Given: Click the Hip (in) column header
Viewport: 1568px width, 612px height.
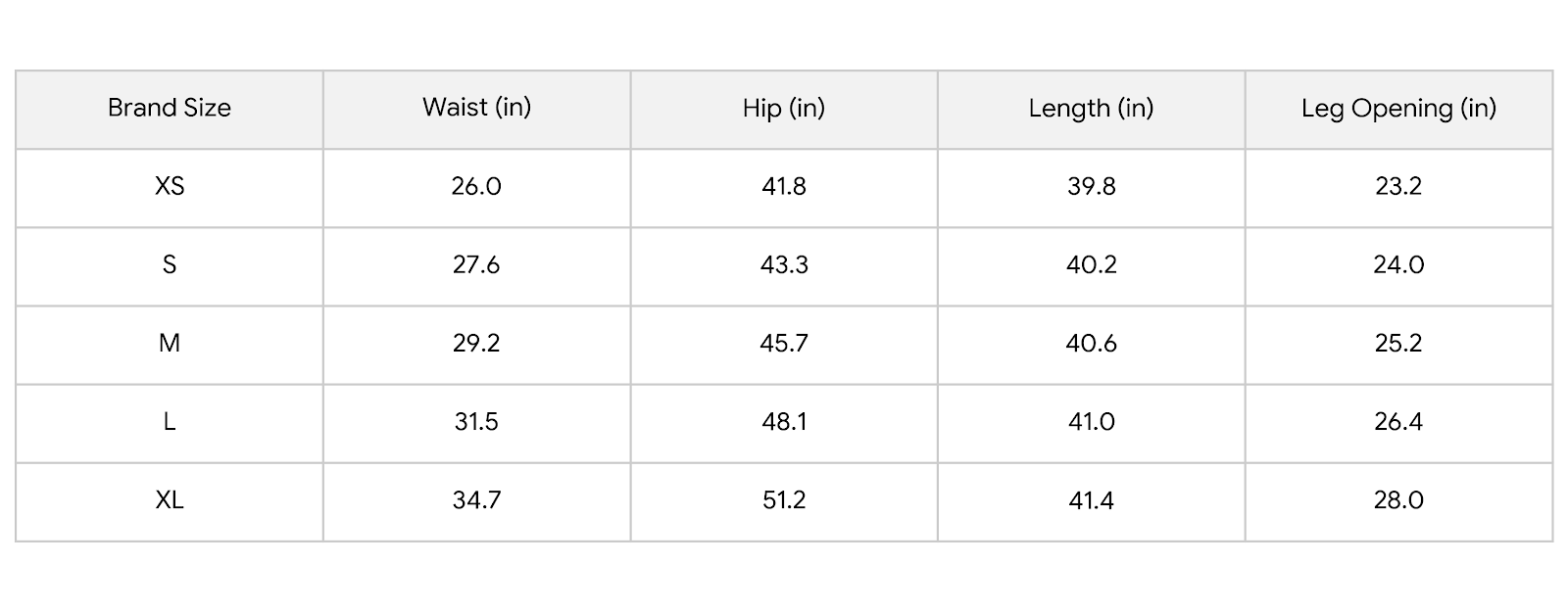Looking at the screenshot, I should [x=784, y=108].
